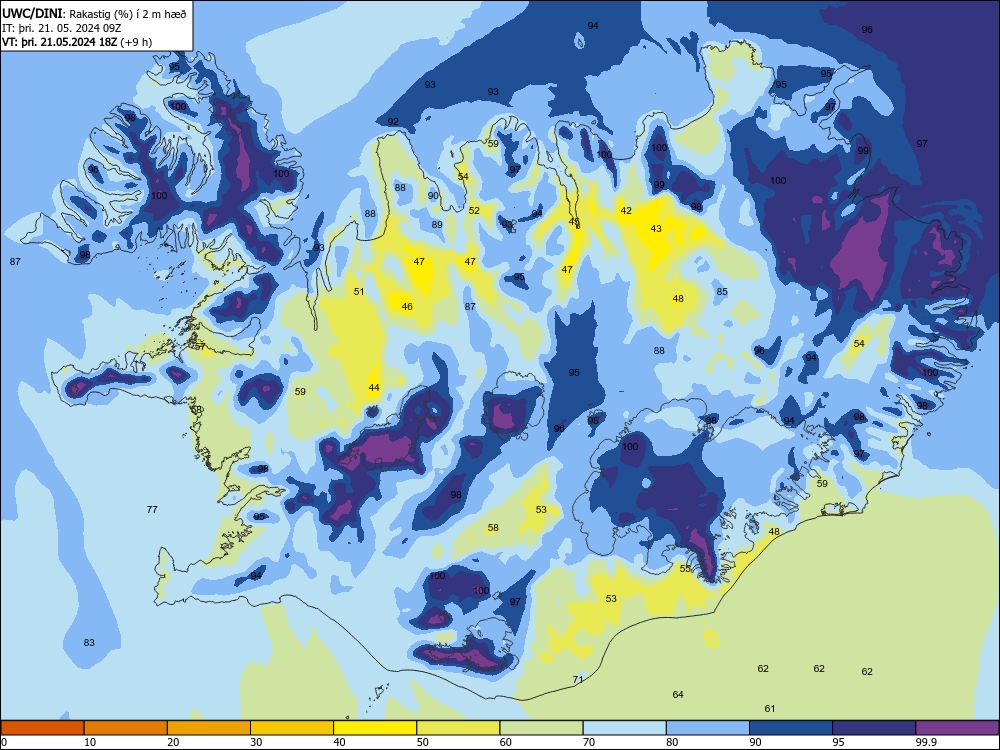The image size is (1000, 750).
Task: Click the humidity value 71 on the south coast
Action: 578,679
